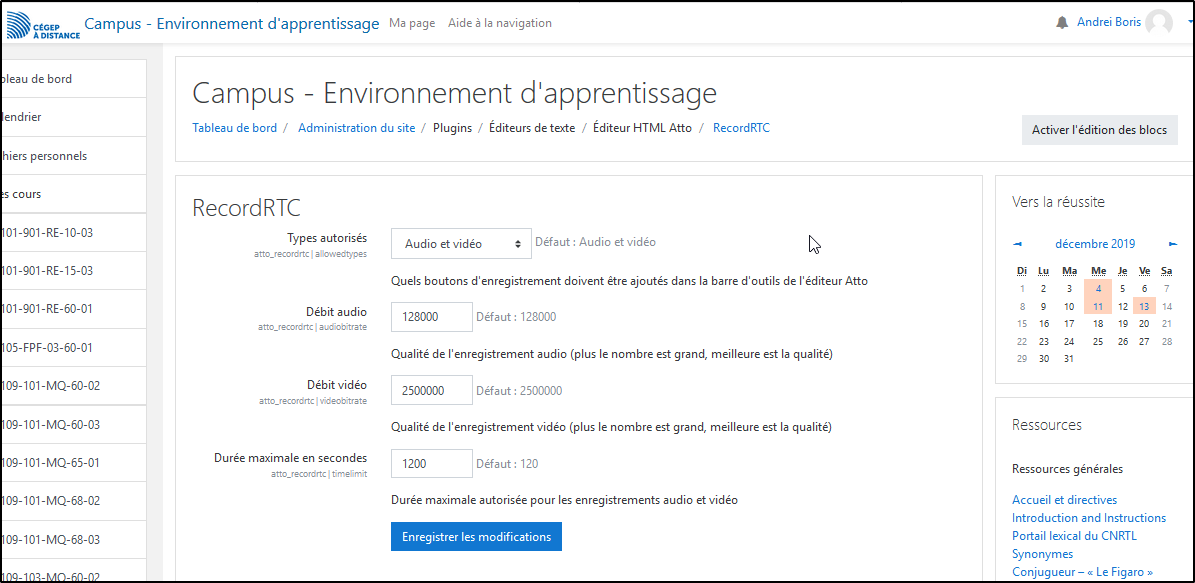
Task: Open Portail lexical du CNRTL link
Action: click(1074, 536)
